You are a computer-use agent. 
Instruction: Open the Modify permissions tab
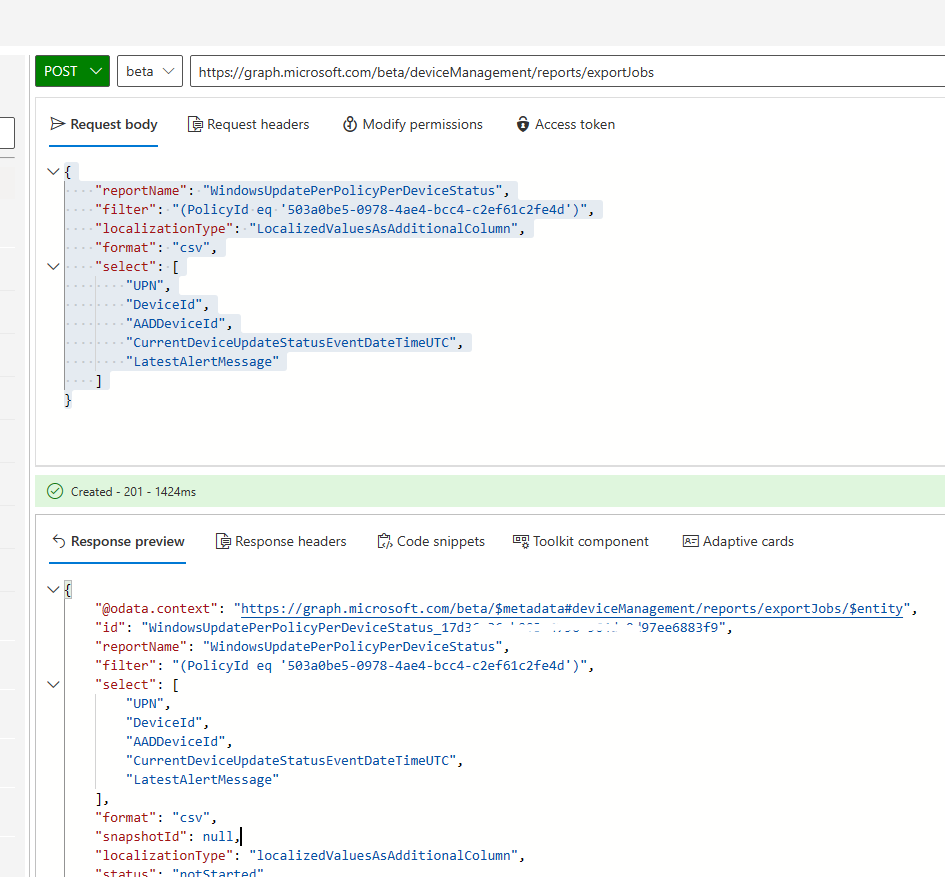(413, 125)
